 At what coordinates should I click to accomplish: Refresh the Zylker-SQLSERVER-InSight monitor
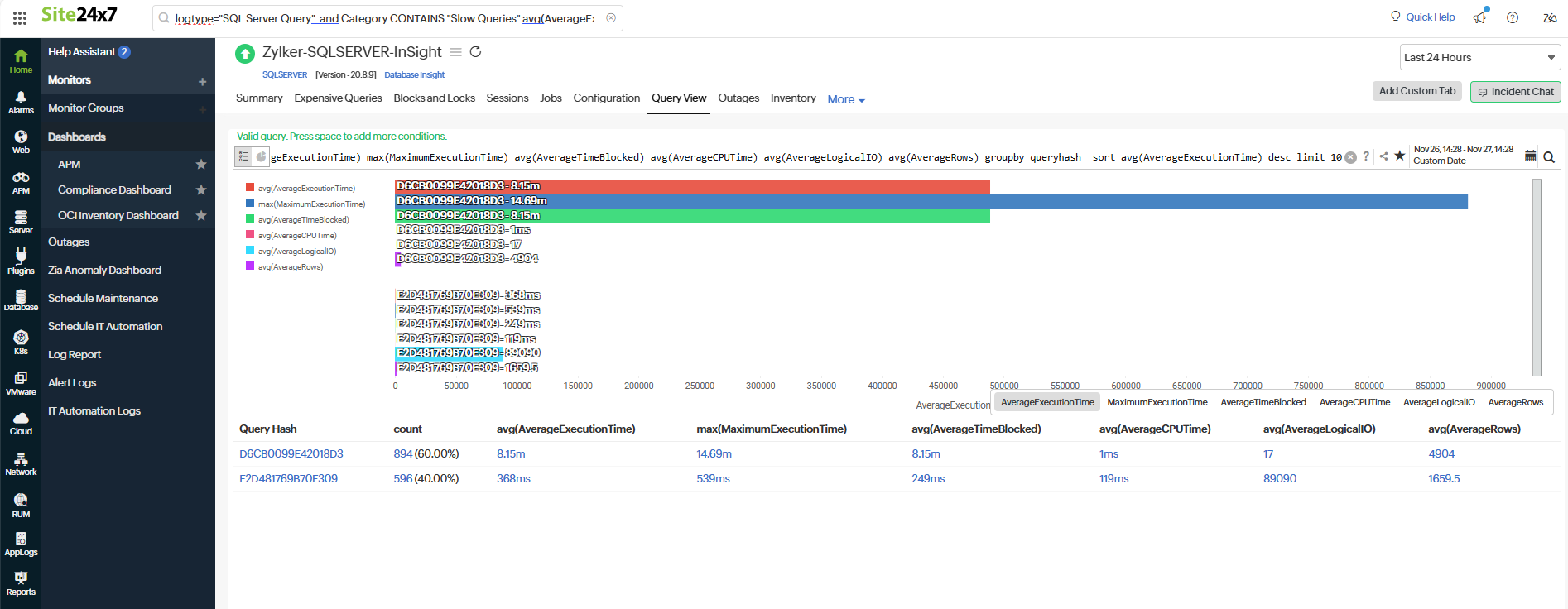pos(475,51)
